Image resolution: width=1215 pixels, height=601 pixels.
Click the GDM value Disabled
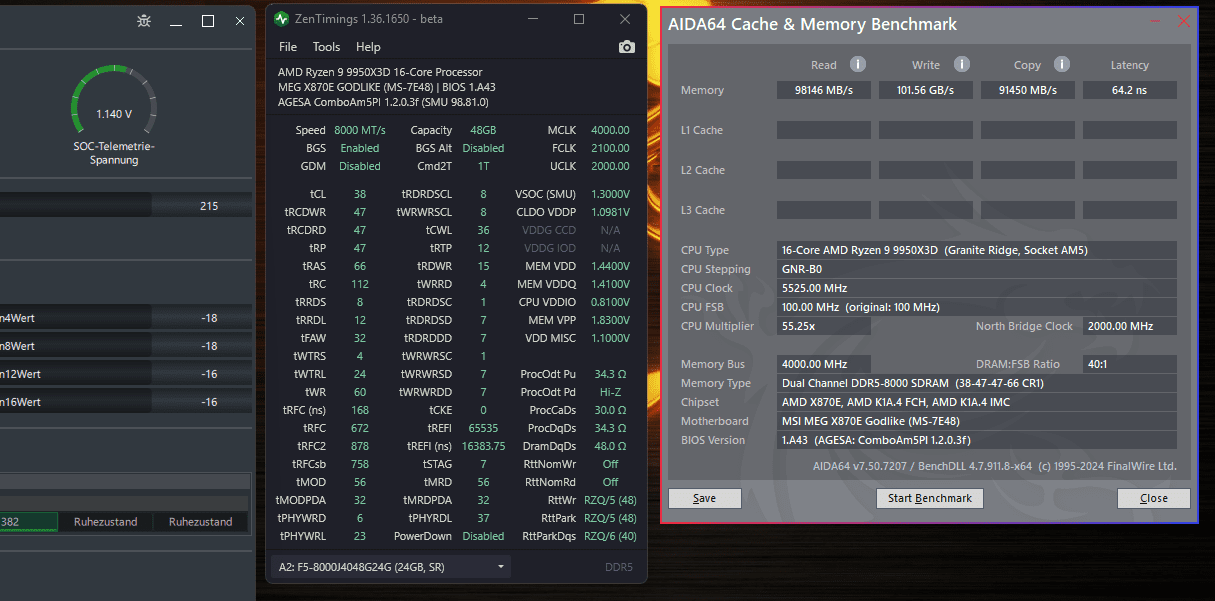pyautogui.click(x=360, y=166)
